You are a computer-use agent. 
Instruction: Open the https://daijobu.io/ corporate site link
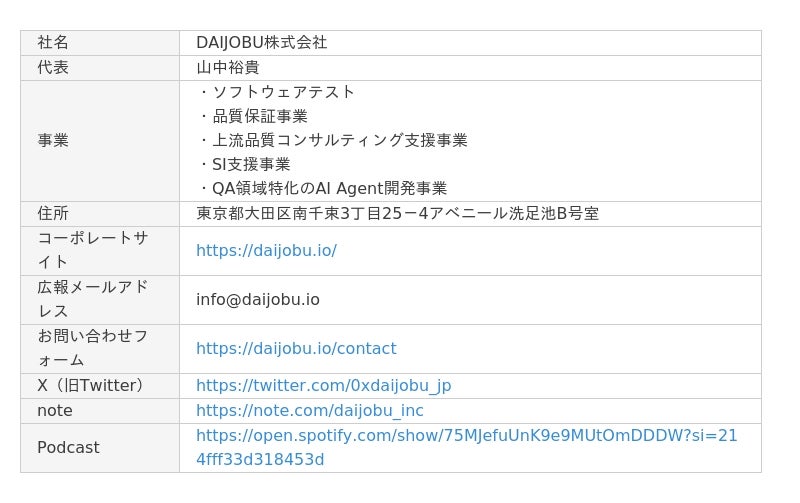266,250
